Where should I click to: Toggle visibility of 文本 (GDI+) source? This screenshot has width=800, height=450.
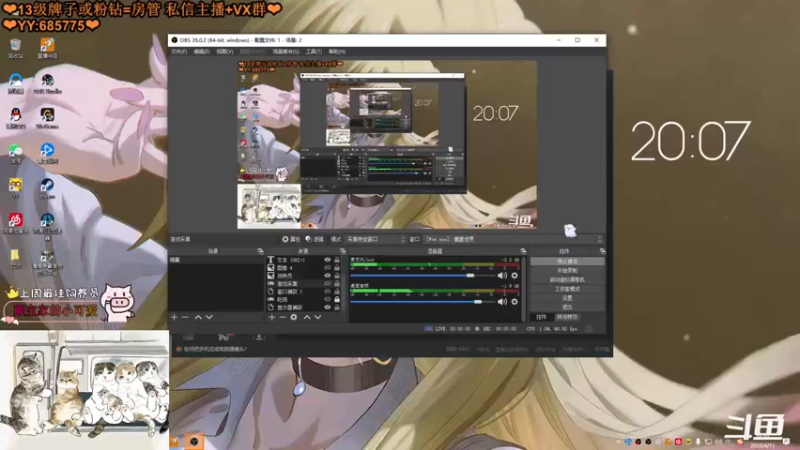[327, 260]
